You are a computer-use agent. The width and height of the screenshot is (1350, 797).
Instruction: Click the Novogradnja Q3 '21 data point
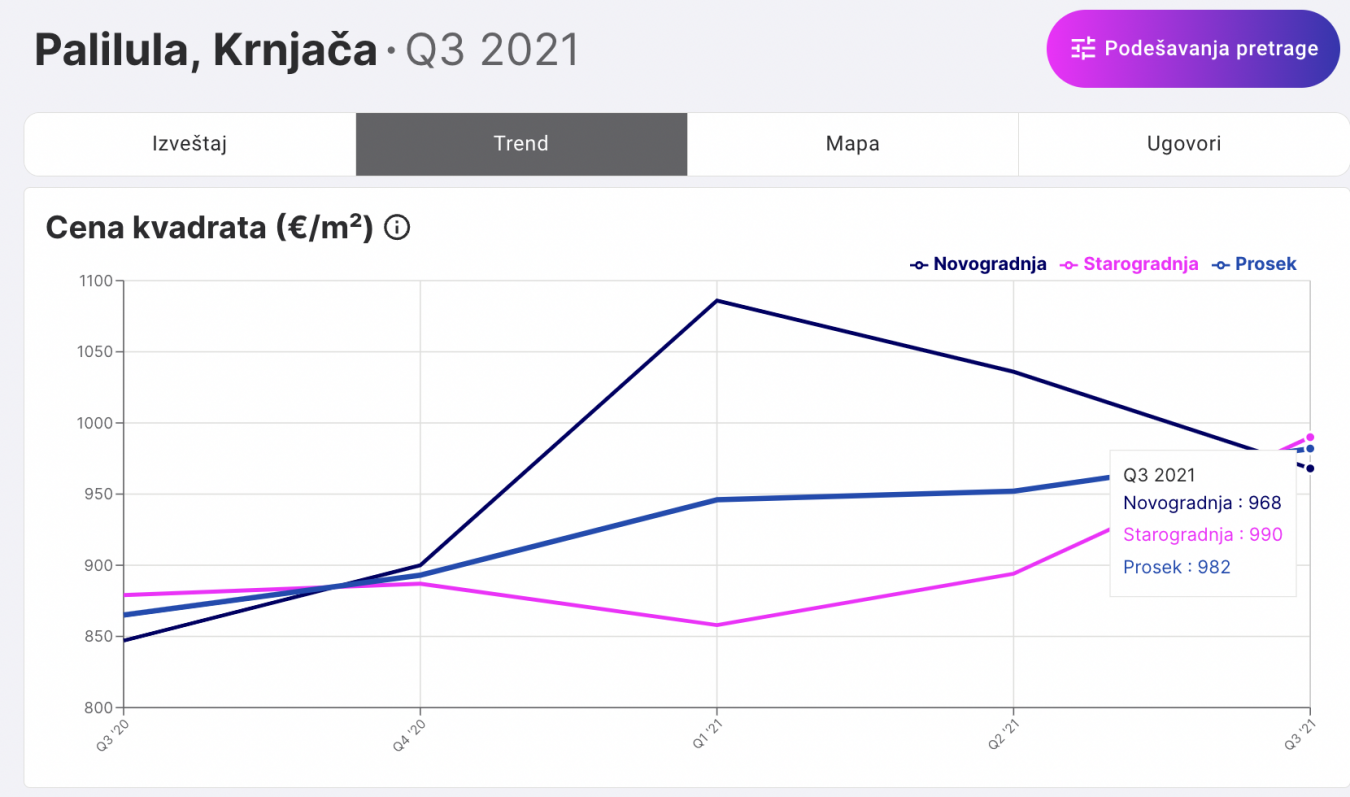pyautogui.click(x=1310, y=468)
